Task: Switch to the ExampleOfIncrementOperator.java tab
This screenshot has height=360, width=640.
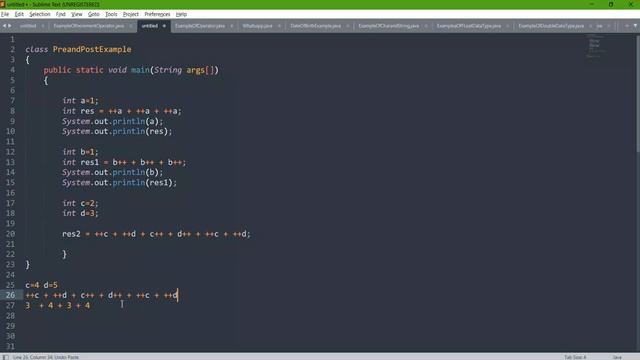Action: coord(89,26)
